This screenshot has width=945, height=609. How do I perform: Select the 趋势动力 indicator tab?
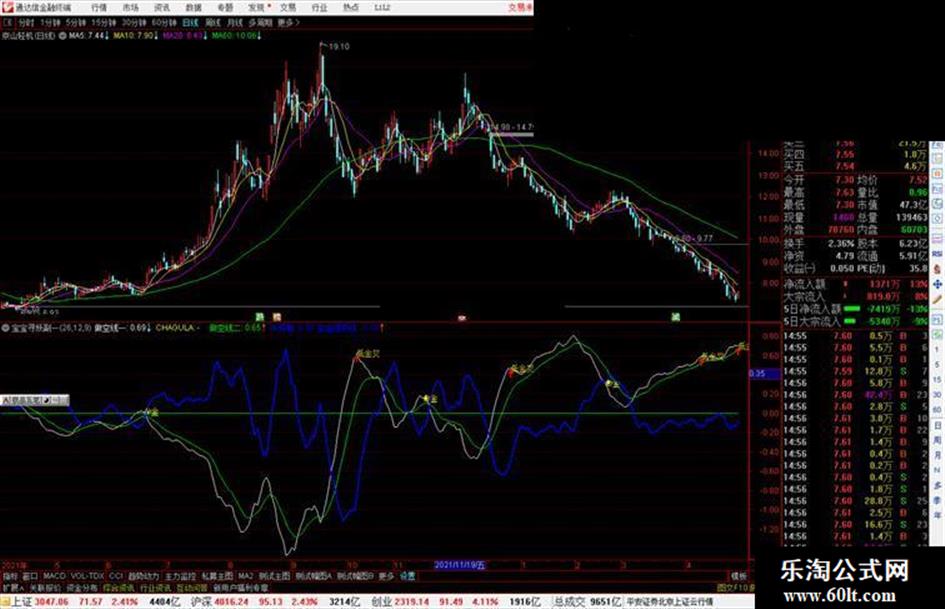tap(143, 576)
